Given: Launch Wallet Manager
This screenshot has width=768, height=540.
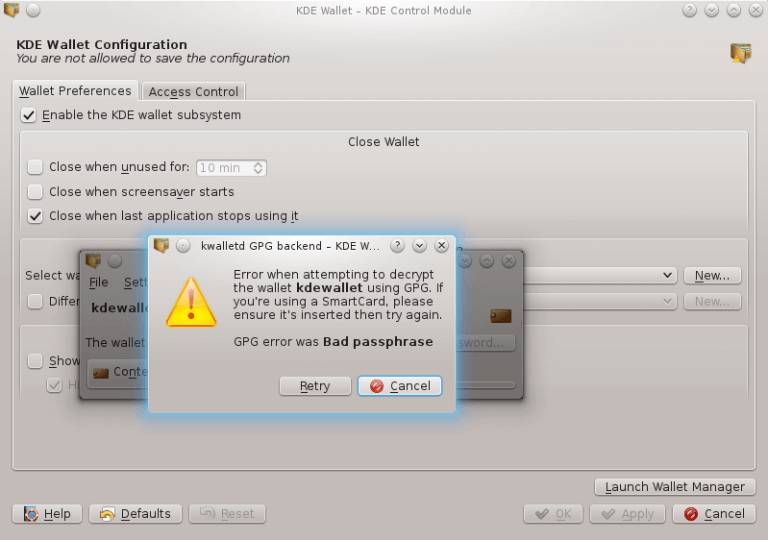Looking at the screenshot, I should (x=675, y=487).
